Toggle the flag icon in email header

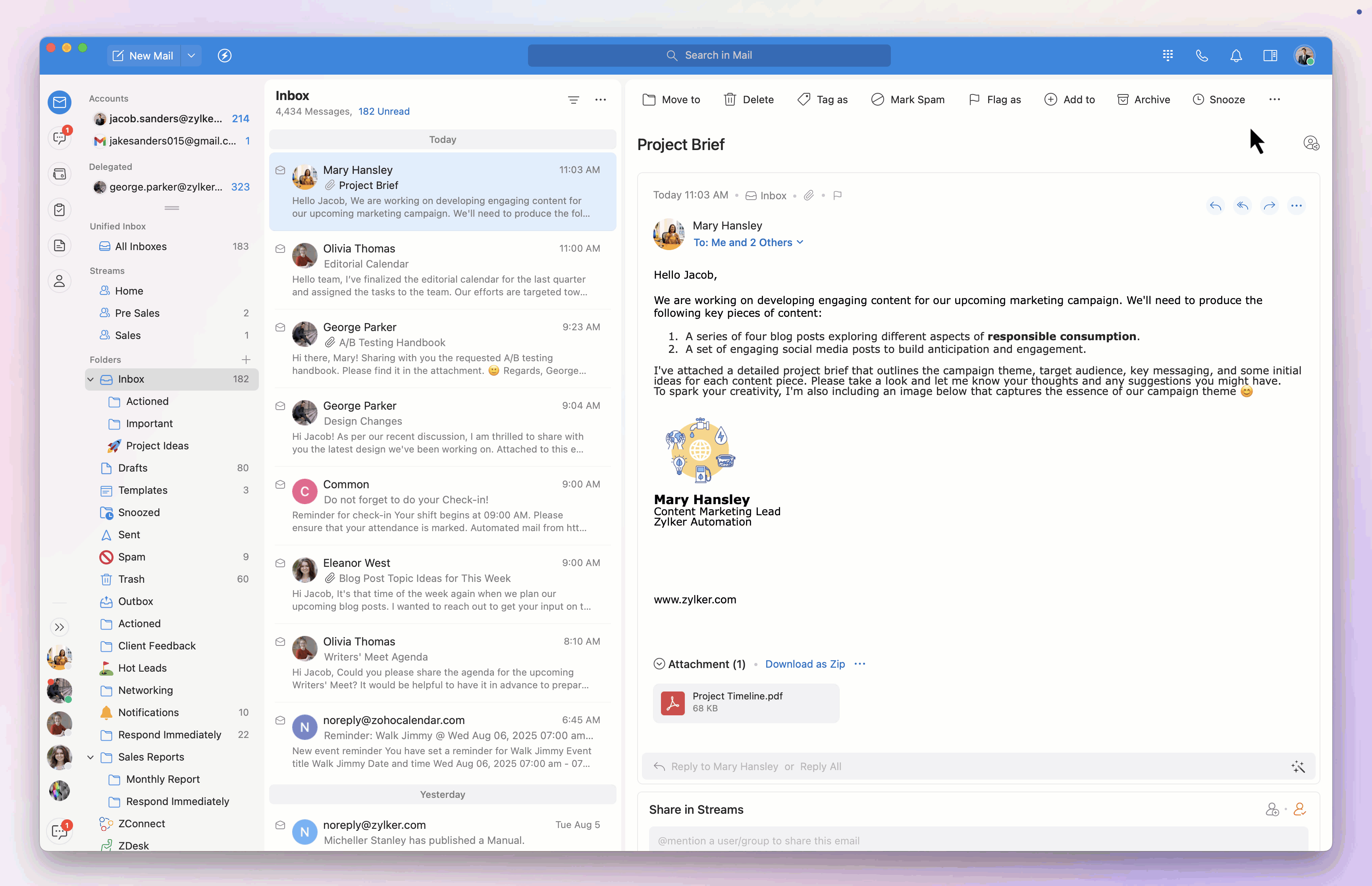[x=838, y=196]
